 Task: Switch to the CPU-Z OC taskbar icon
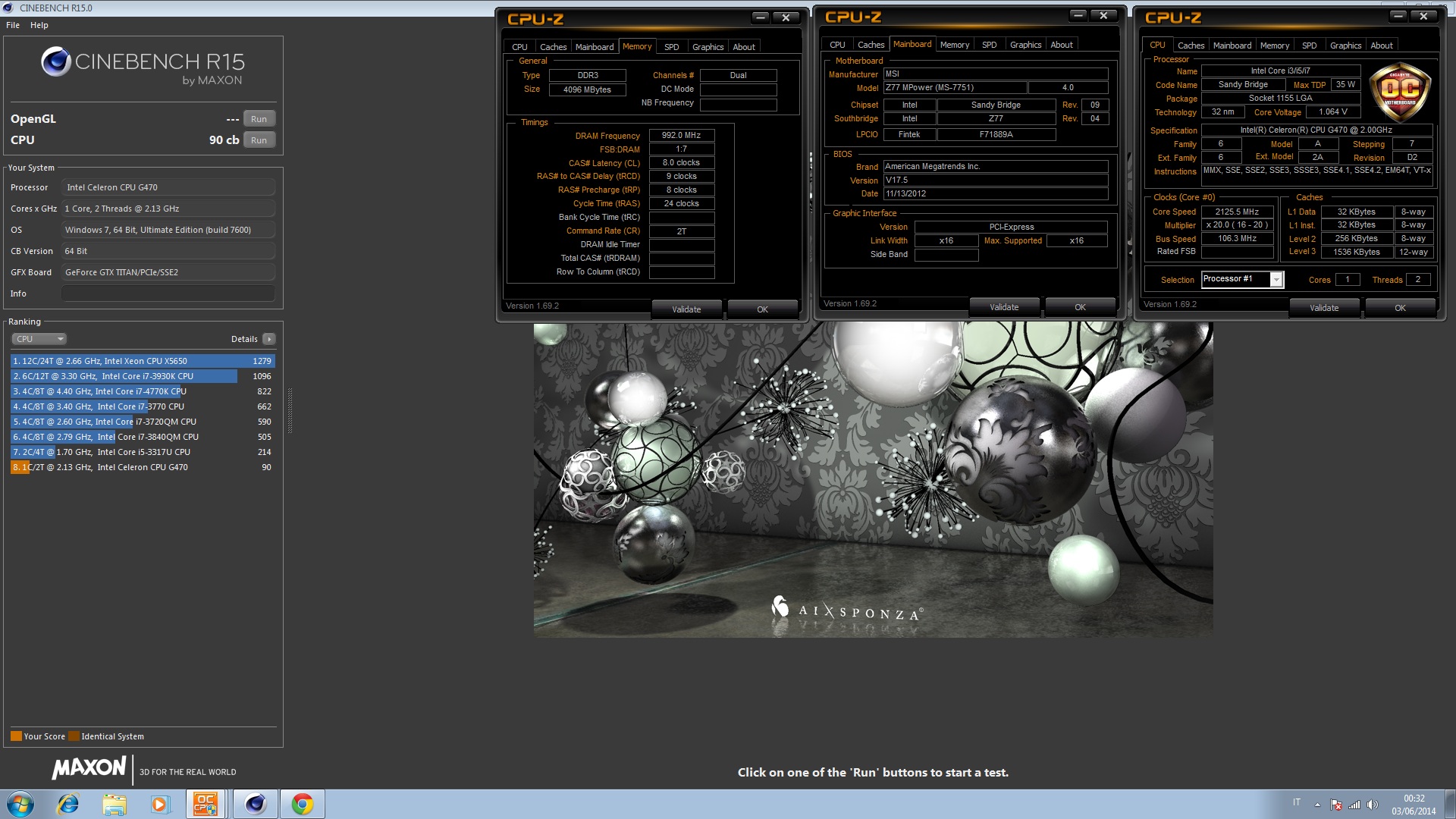pyautogui.click(x=206, y=804)
